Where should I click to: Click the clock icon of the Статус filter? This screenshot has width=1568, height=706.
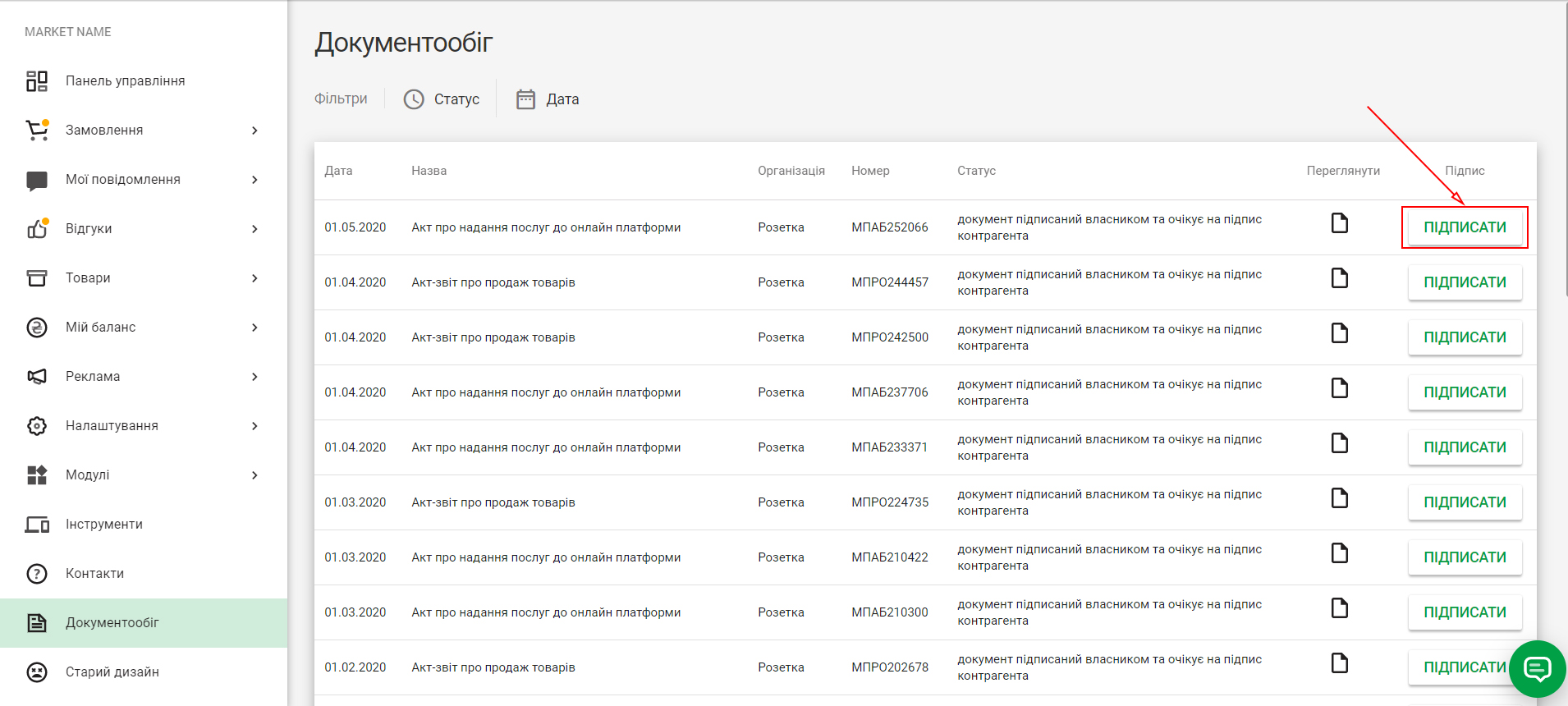coord(414,99)
